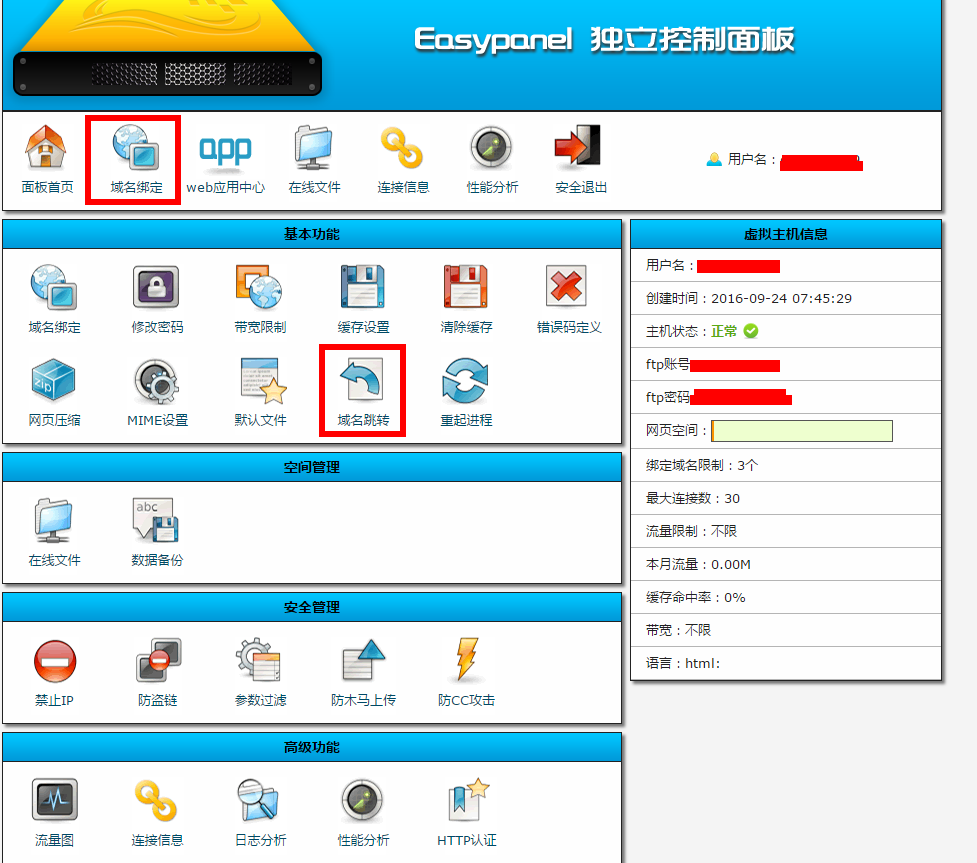Click the web应用中心 text label

pos(225,187)
